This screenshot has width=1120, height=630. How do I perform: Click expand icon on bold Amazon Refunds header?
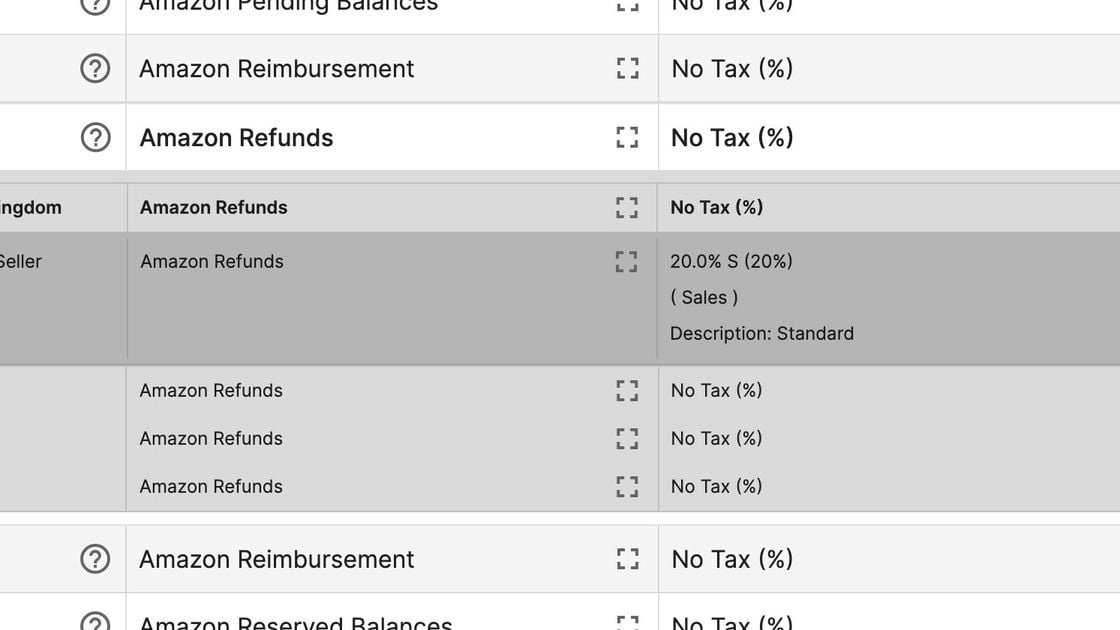point(627,207)
